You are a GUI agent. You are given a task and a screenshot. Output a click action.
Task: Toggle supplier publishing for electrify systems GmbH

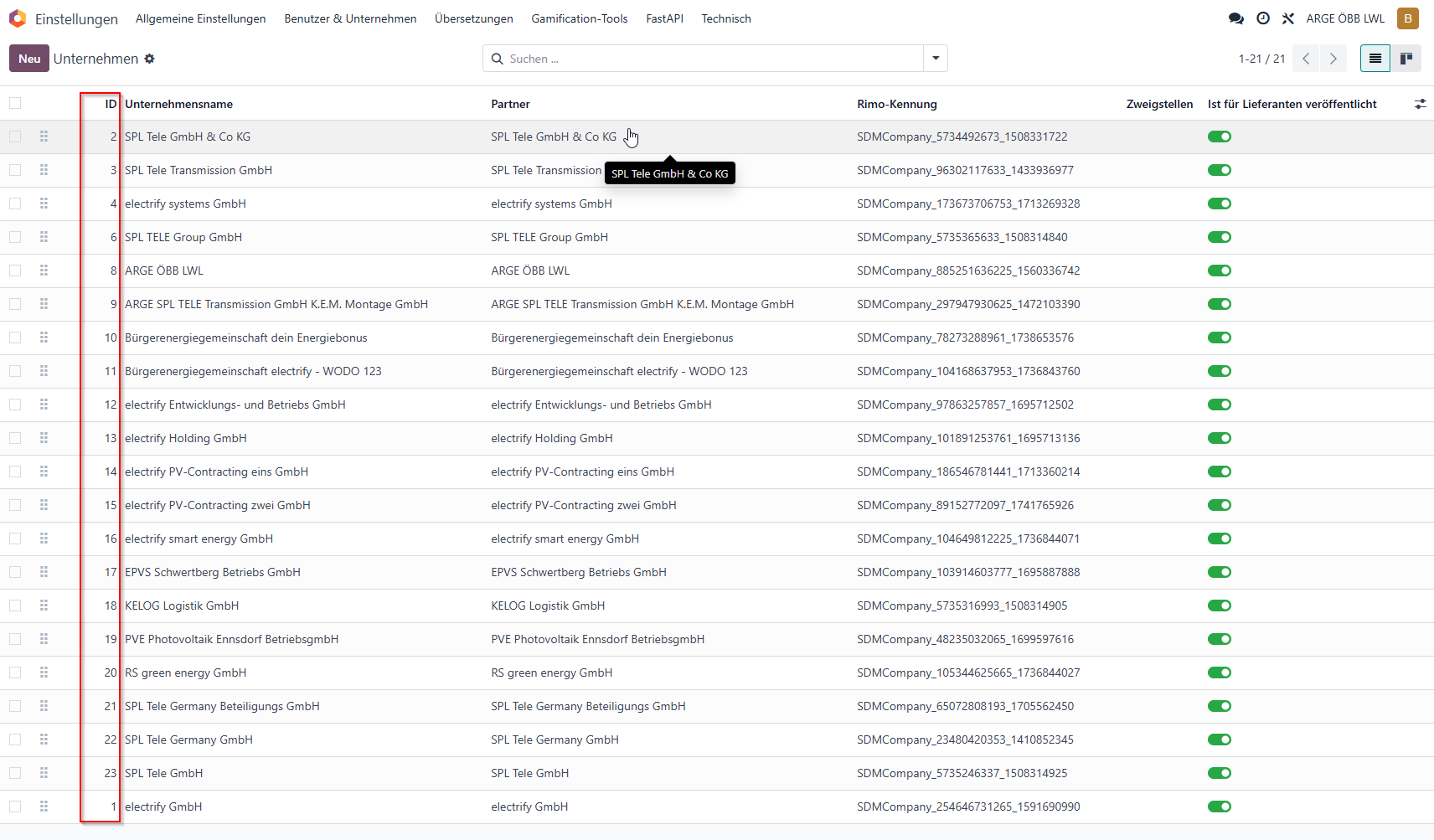point(1219,204)
